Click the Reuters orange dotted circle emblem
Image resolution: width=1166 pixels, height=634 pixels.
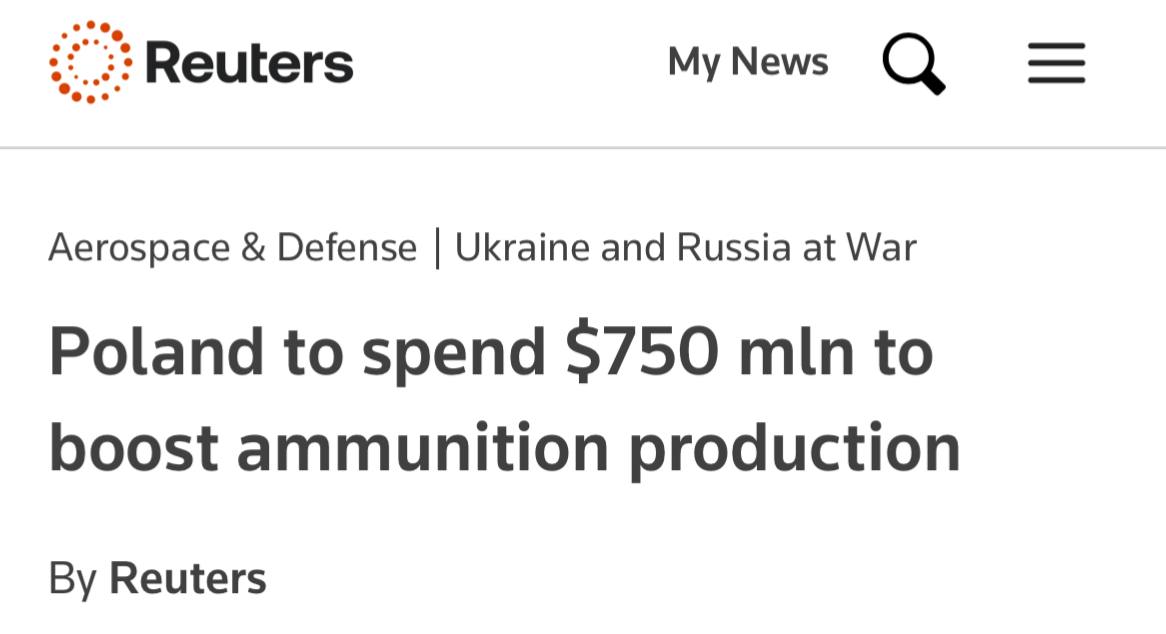(x=90, y=62)
